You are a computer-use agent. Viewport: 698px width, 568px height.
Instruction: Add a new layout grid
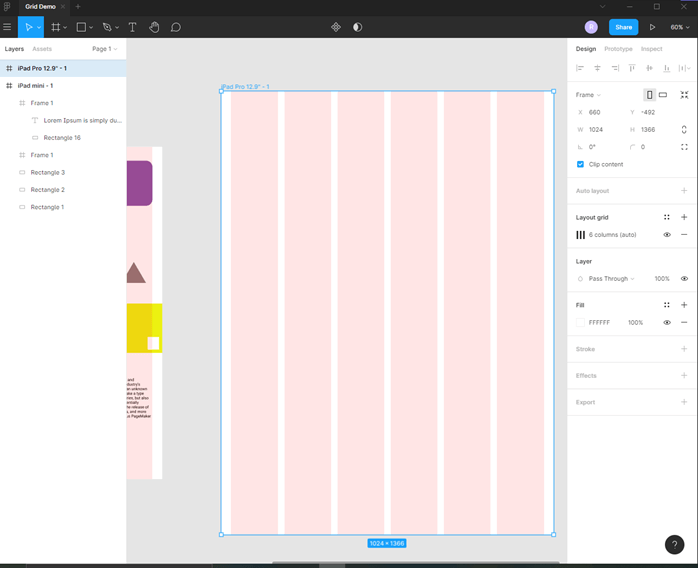[684, 217]
